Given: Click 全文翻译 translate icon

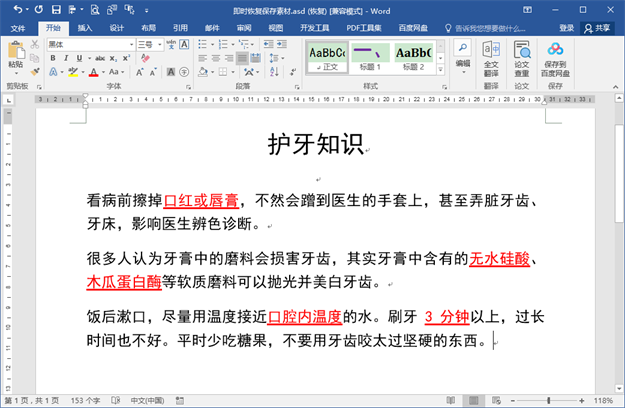Looking at the screenshot, I should pyautogui.click(x=491, y=58).
